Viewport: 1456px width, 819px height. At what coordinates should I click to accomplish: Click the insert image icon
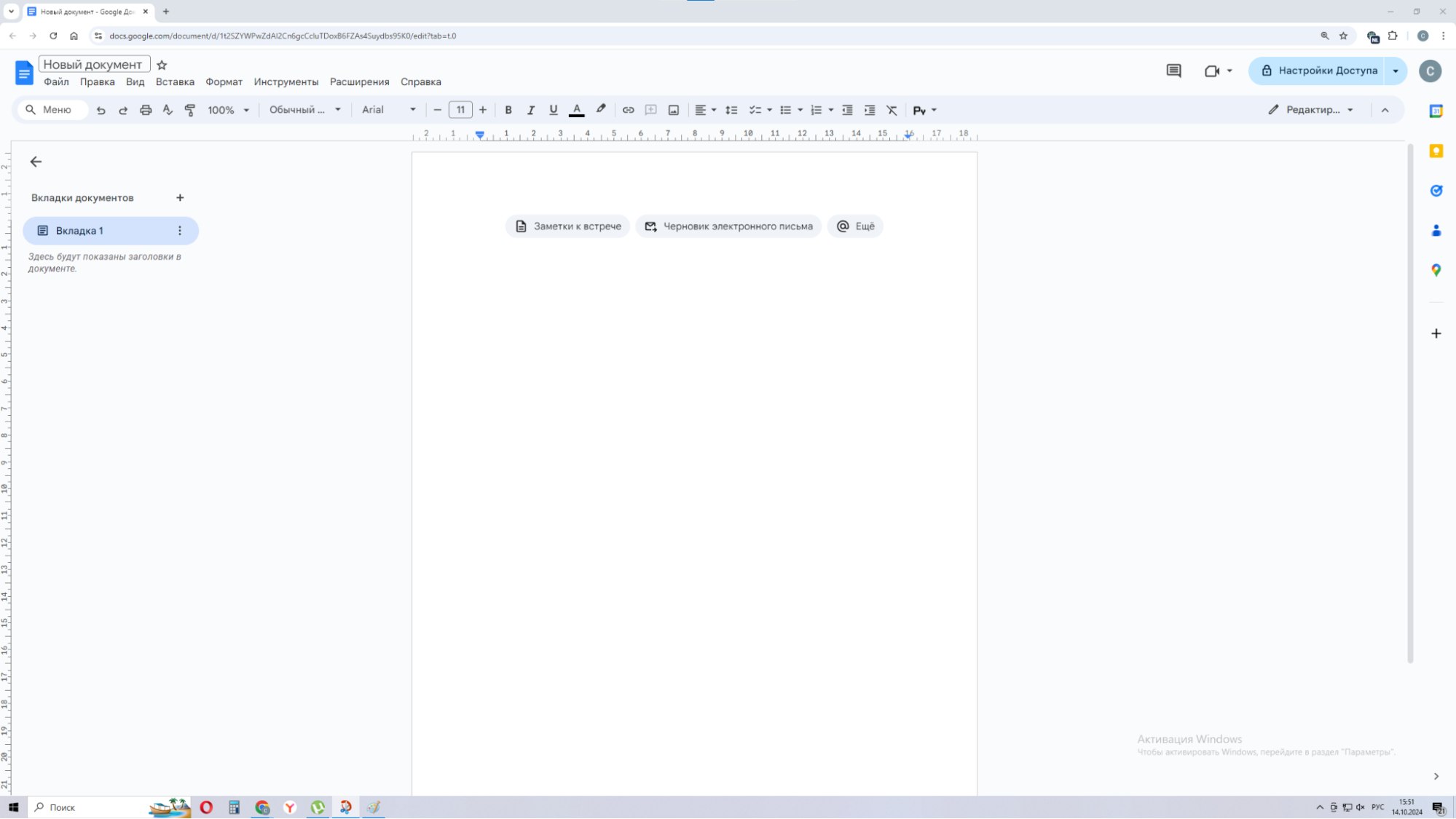click(x=674, y=110)
